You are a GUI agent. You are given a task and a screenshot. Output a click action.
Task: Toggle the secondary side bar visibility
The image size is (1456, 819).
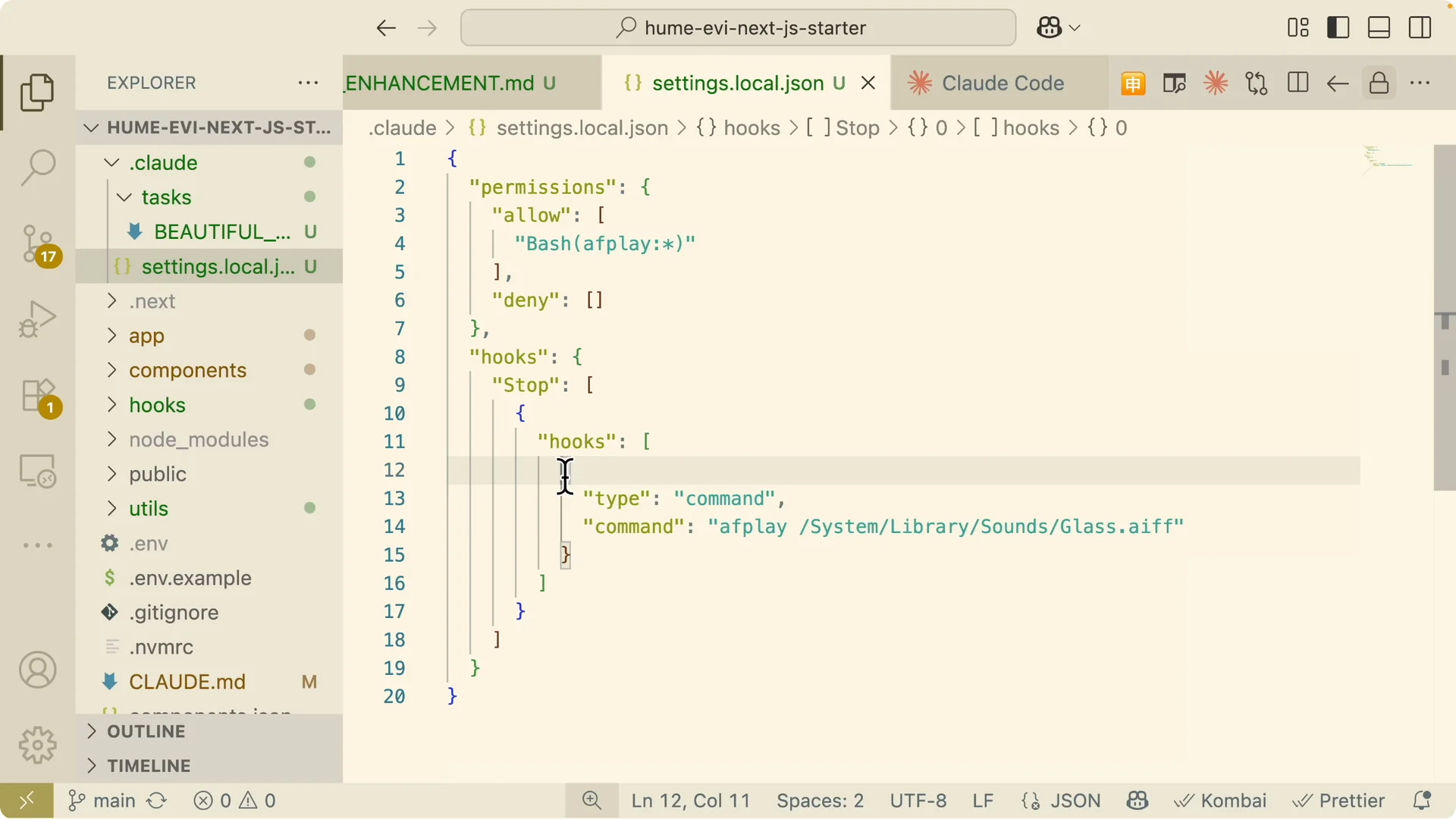pyautogui.click(x=1420, y=28)
